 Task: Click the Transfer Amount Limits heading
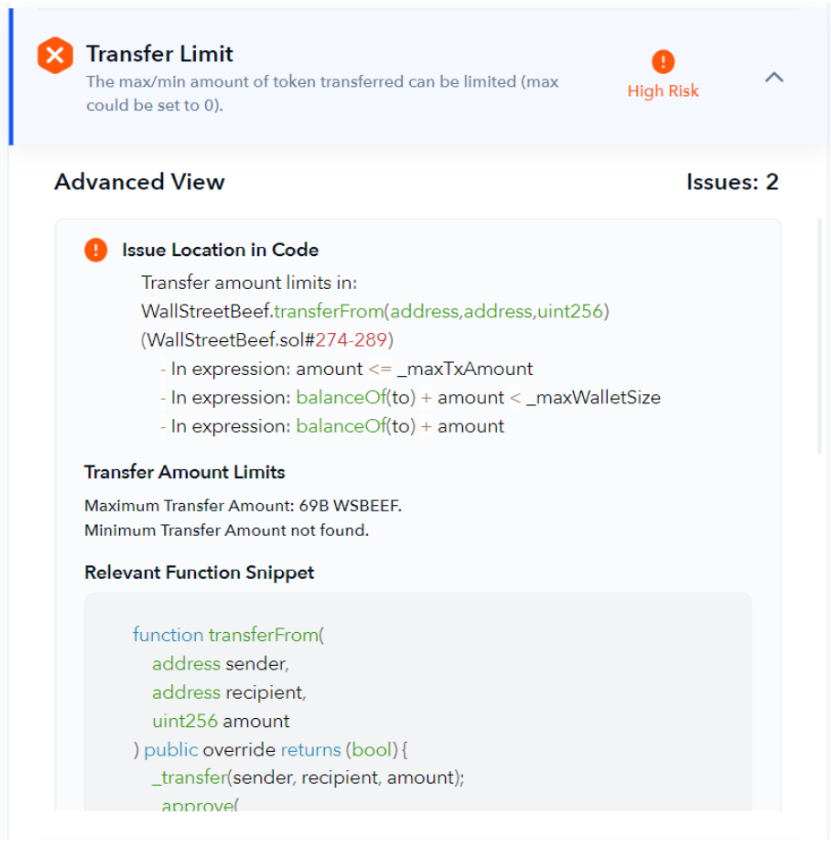[x=184, y=472]
